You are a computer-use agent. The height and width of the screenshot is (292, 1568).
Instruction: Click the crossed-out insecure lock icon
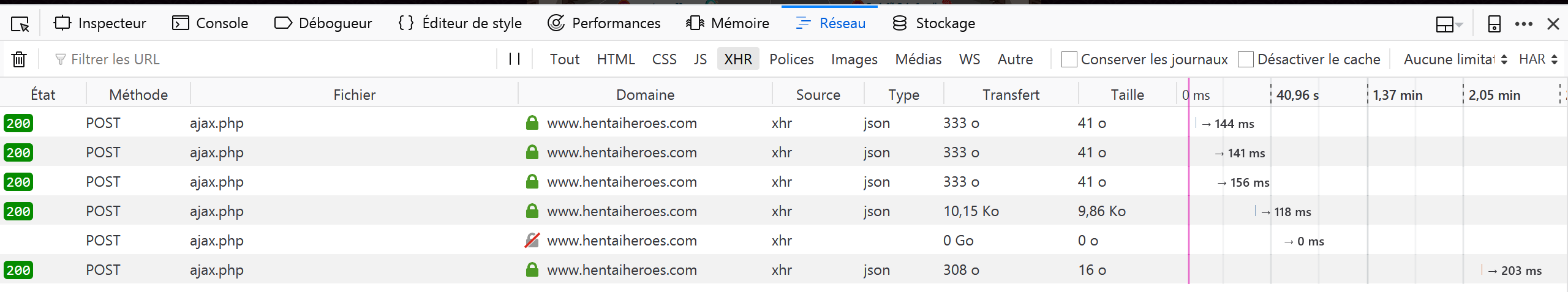pos(532,241)
